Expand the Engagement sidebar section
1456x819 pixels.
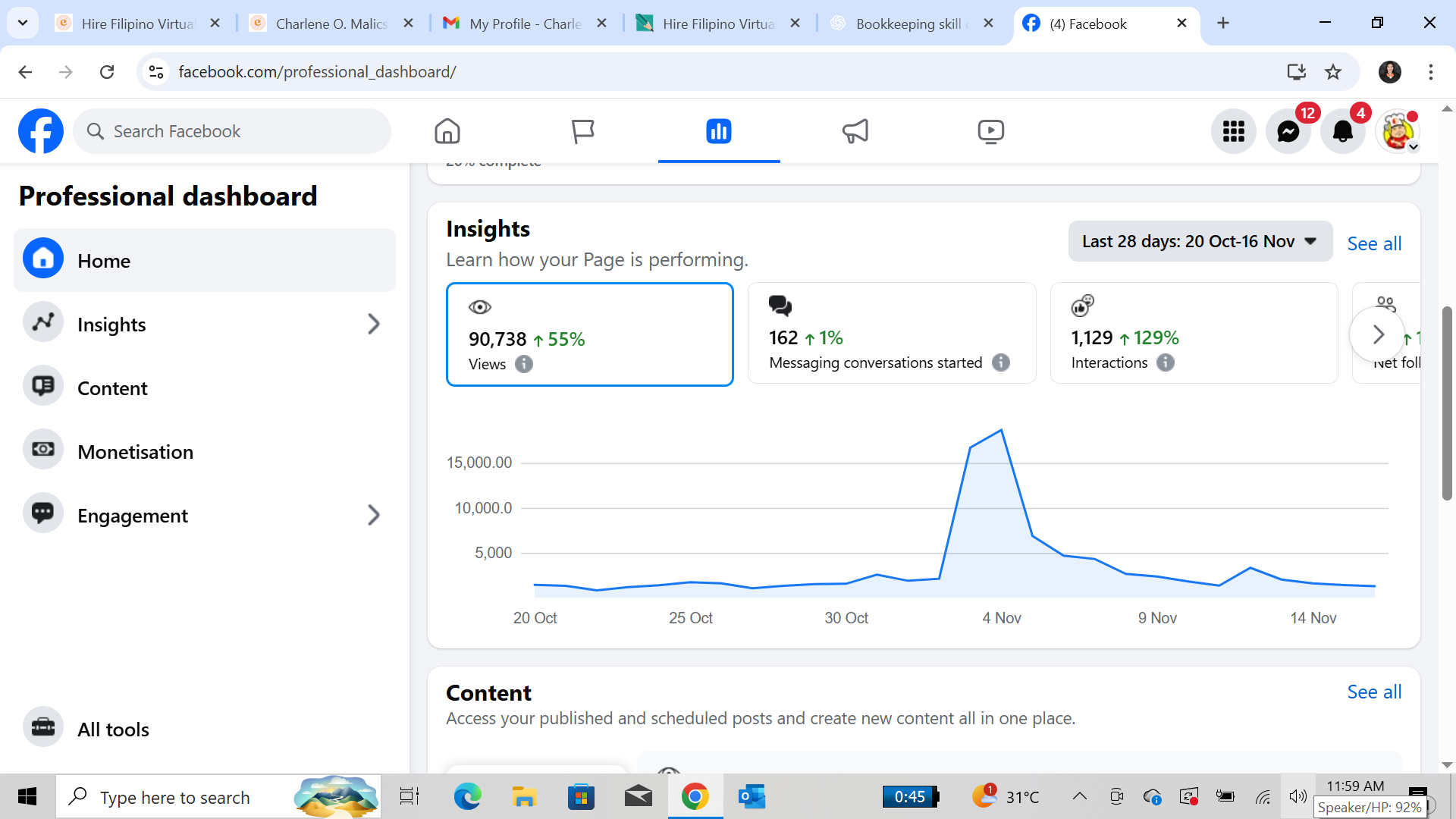pos(373,516)
